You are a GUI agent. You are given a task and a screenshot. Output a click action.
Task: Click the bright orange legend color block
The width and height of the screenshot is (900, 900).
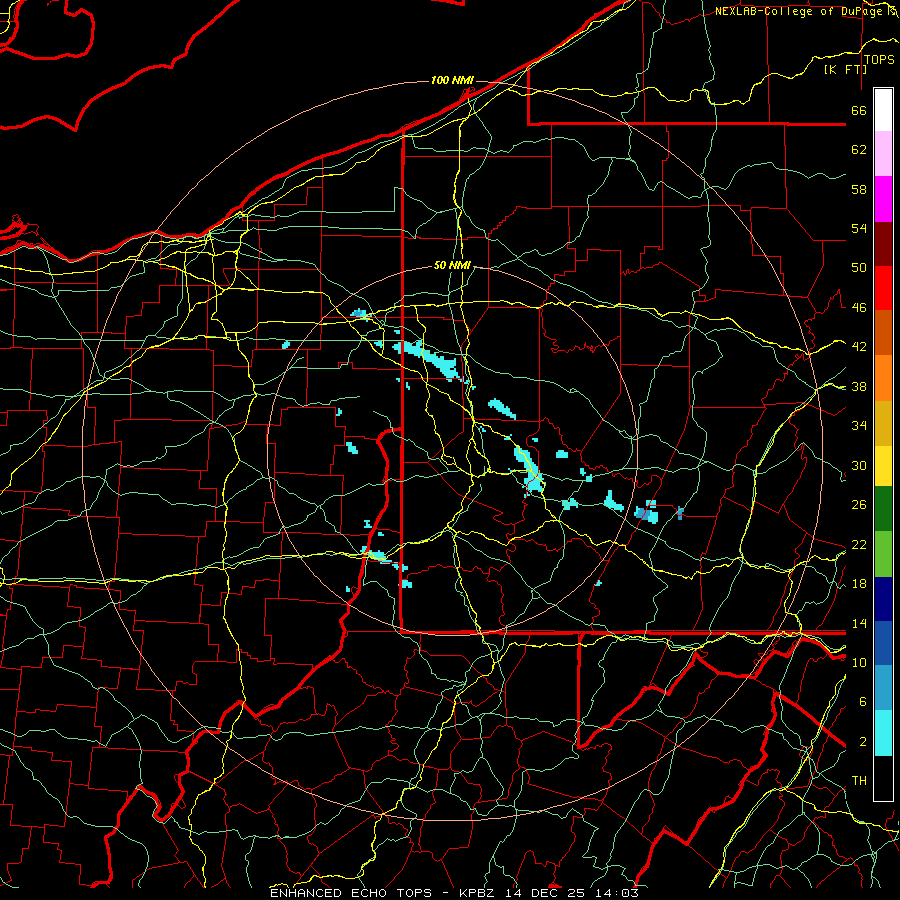tap(883, 378)
